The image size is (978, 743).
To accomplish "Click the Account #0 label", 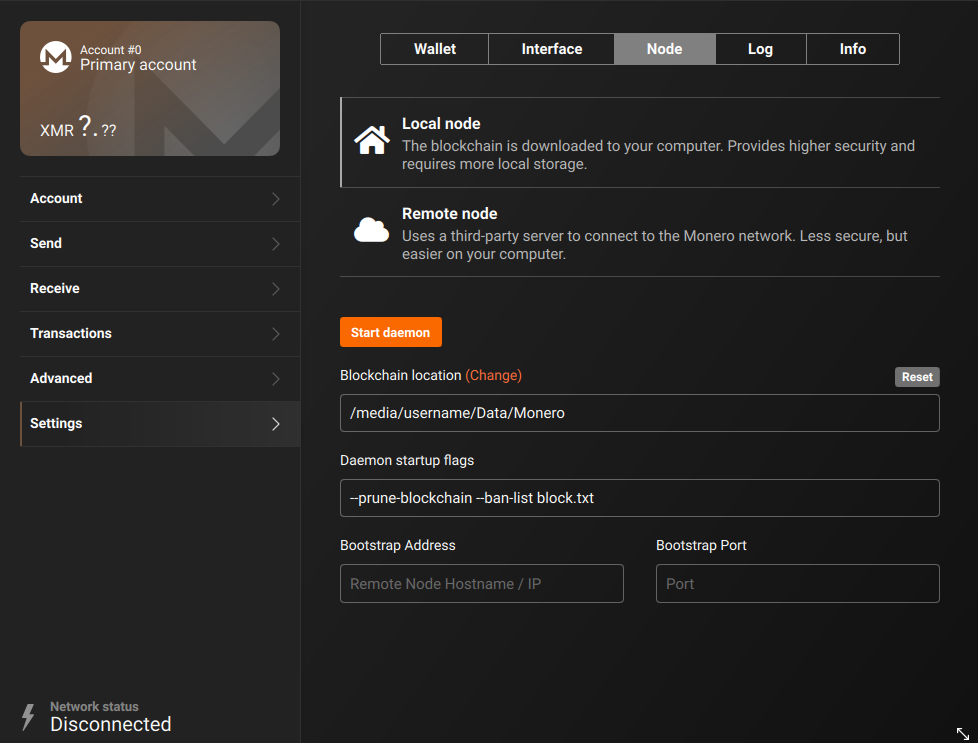I will point(110,50).
